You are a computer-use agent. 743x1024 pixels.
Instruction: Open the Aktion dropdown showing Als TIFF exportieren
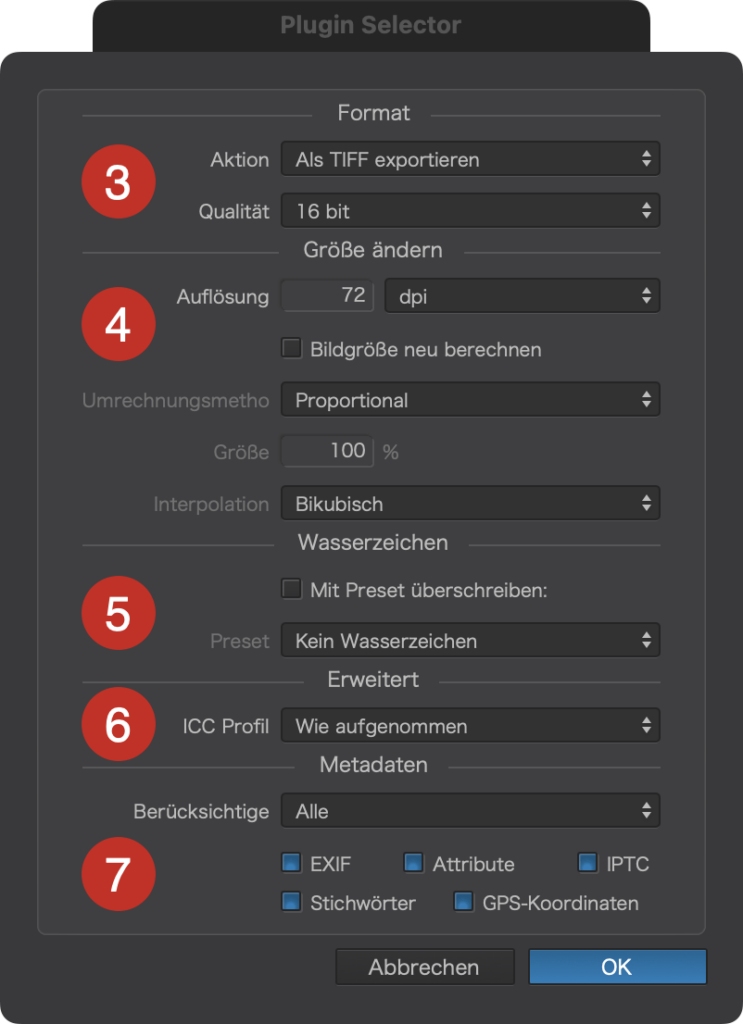tap(470, 159)
